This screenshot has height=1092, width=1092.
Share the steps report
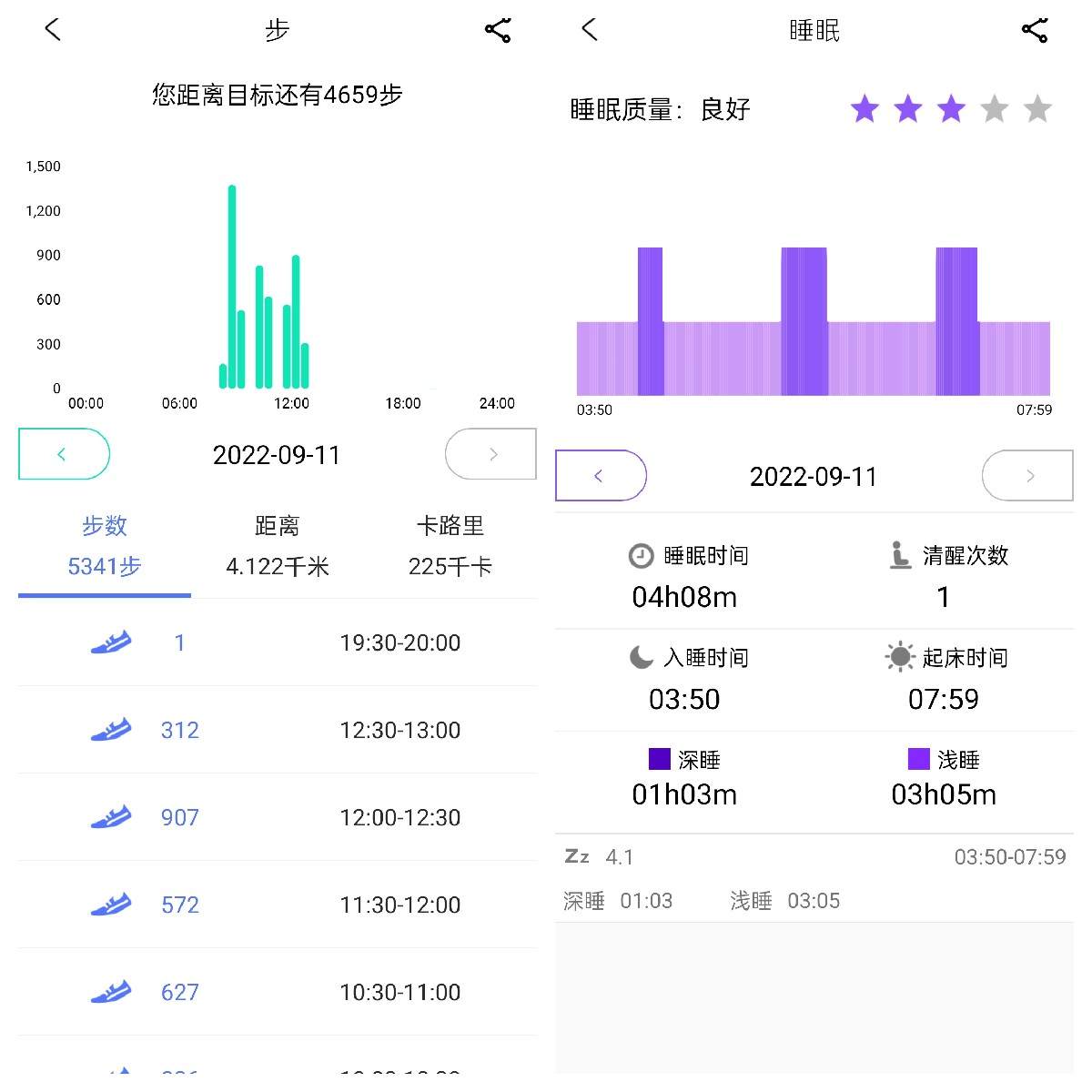pos(498,30)
